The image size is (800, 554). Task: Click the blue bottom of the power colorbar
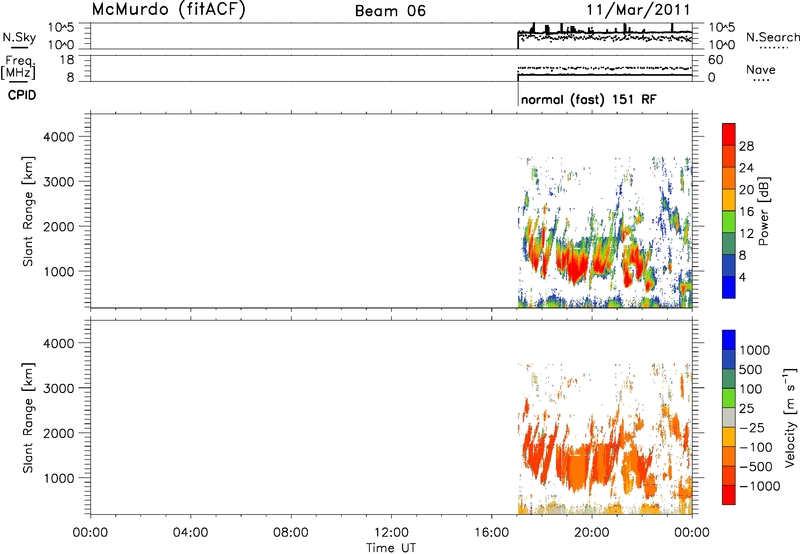pos(729,287)
